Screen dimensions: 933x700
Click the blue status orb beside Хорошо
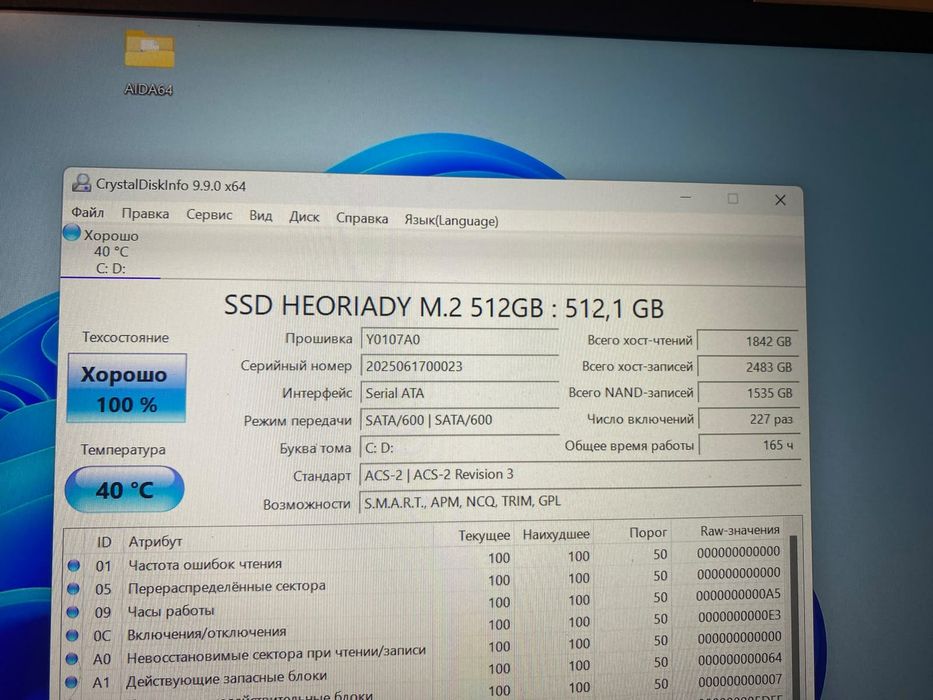[71, 232]
